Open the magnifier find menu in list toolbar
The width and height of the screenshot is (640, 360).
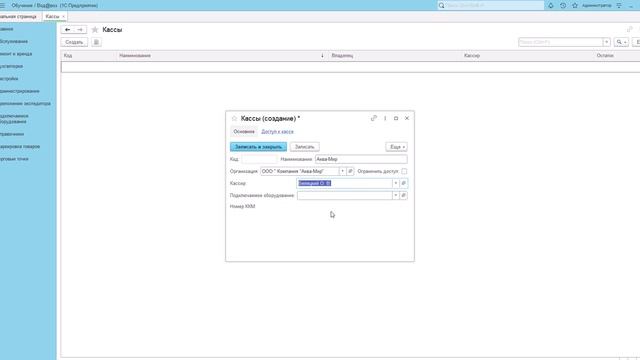[621, 42]
